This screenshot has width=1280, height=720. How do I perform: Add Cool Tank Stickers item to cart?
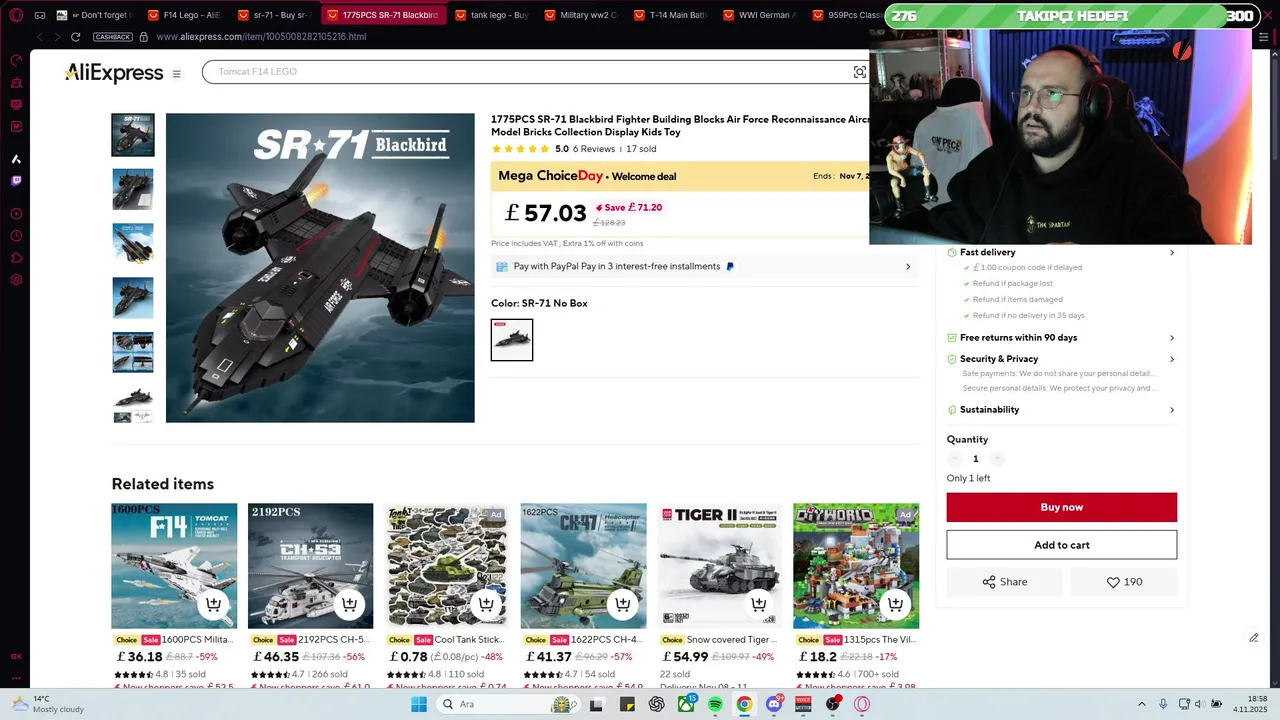pyautogui.click(x=486, y=604)
